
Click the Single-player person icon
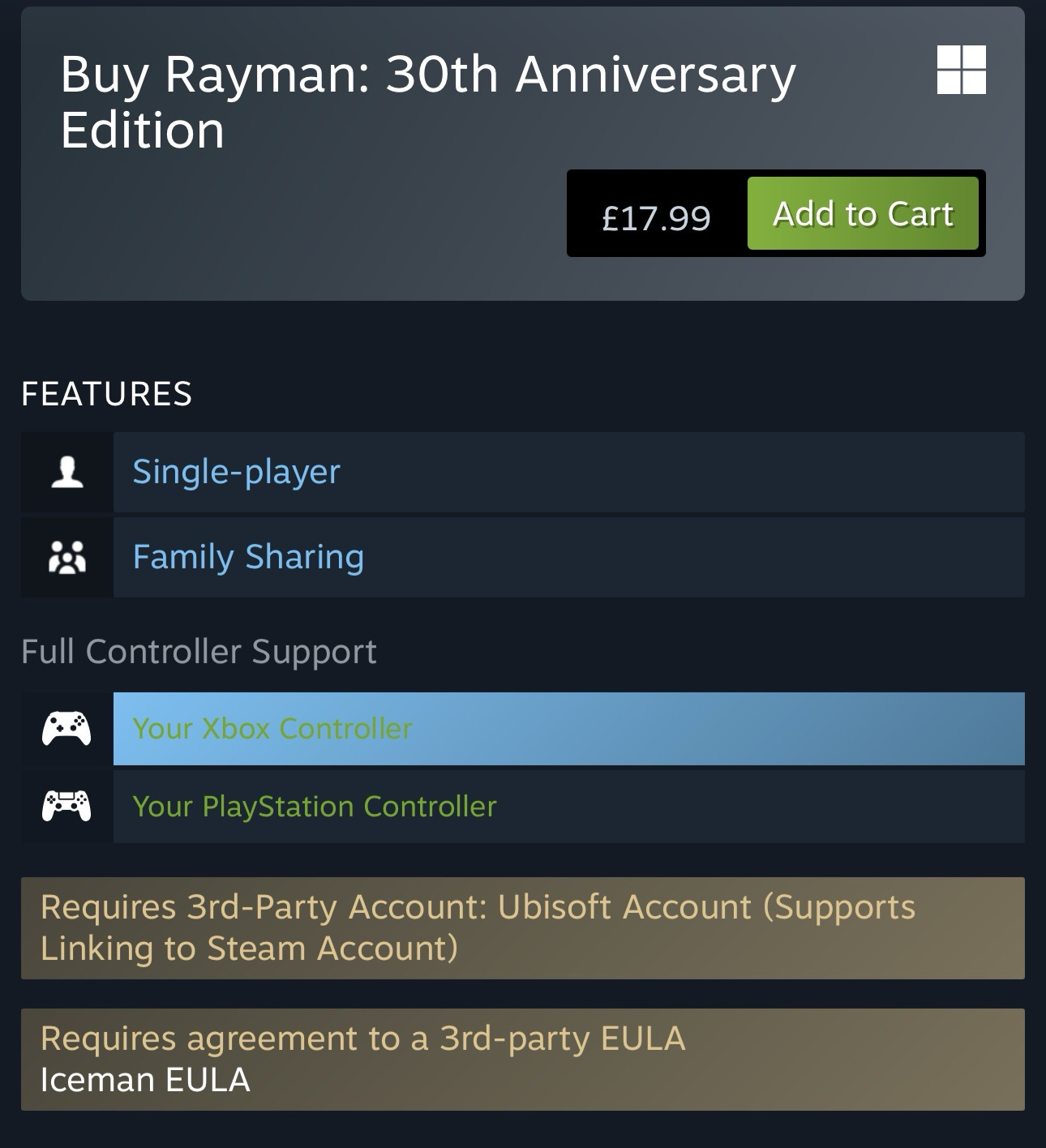(67, 472)
